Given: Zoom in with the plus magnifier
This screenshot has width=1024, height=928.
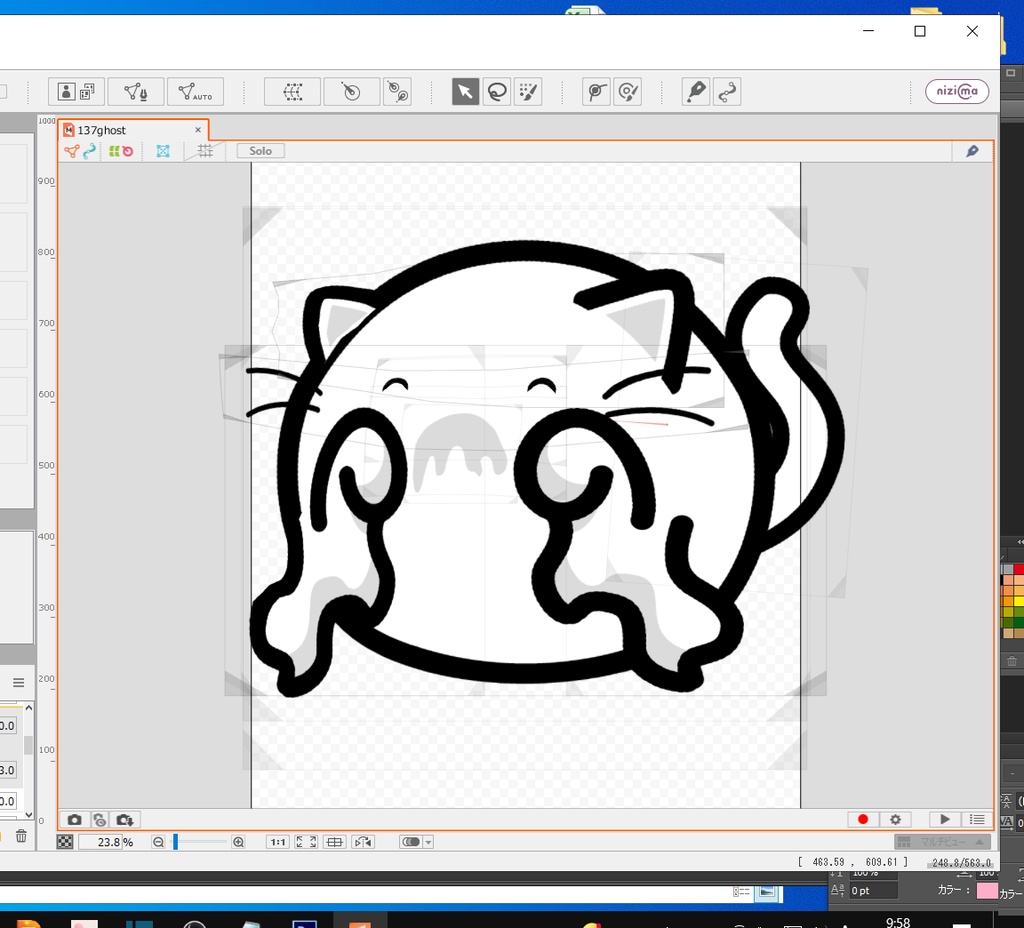Looking at the screenshot, I should point(238,842).
